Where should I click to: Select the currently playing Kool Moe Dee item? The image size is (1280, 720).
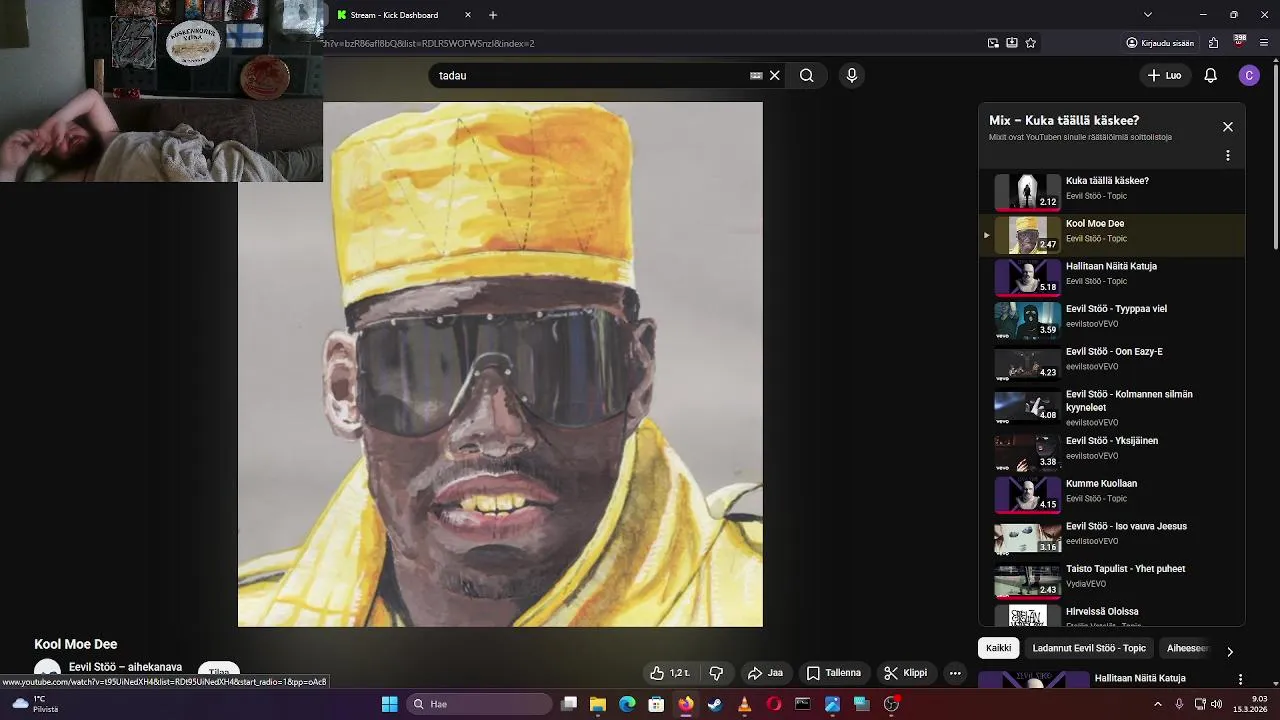pyautogui.click(x=1111, y=234)
